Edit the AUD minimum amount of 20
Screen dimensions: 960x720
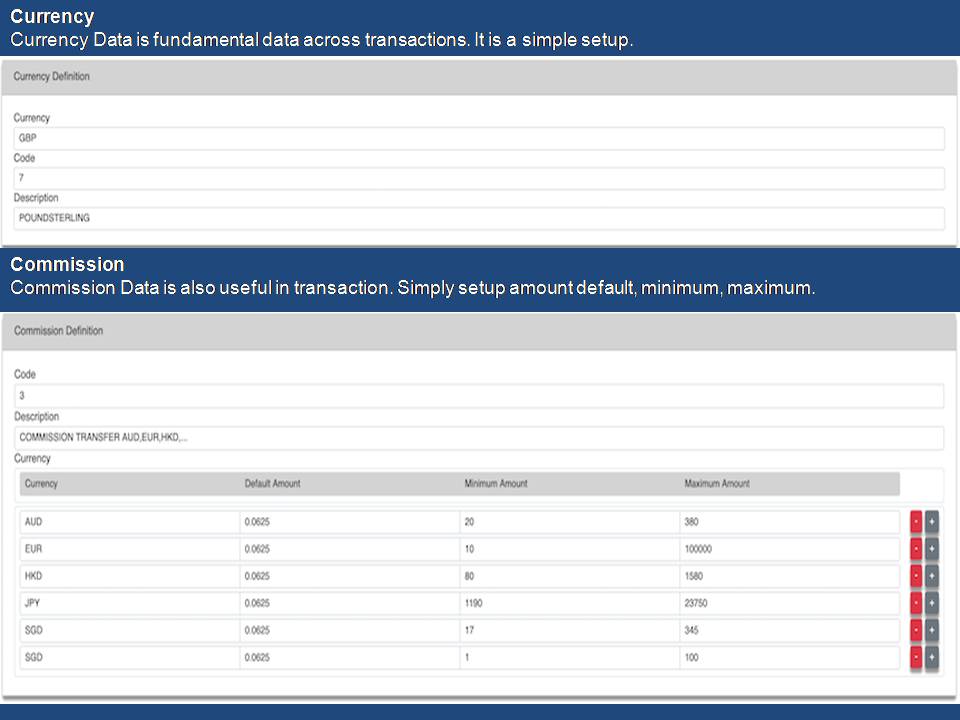click(569, 522)
